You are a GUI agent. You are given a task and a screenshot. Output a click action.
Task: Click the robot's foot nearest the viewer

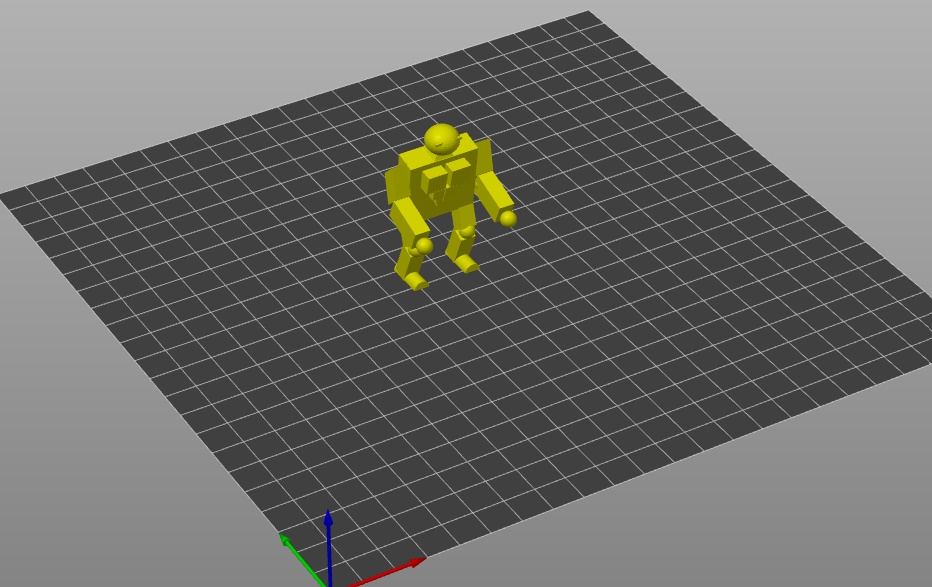pos(416,282)
